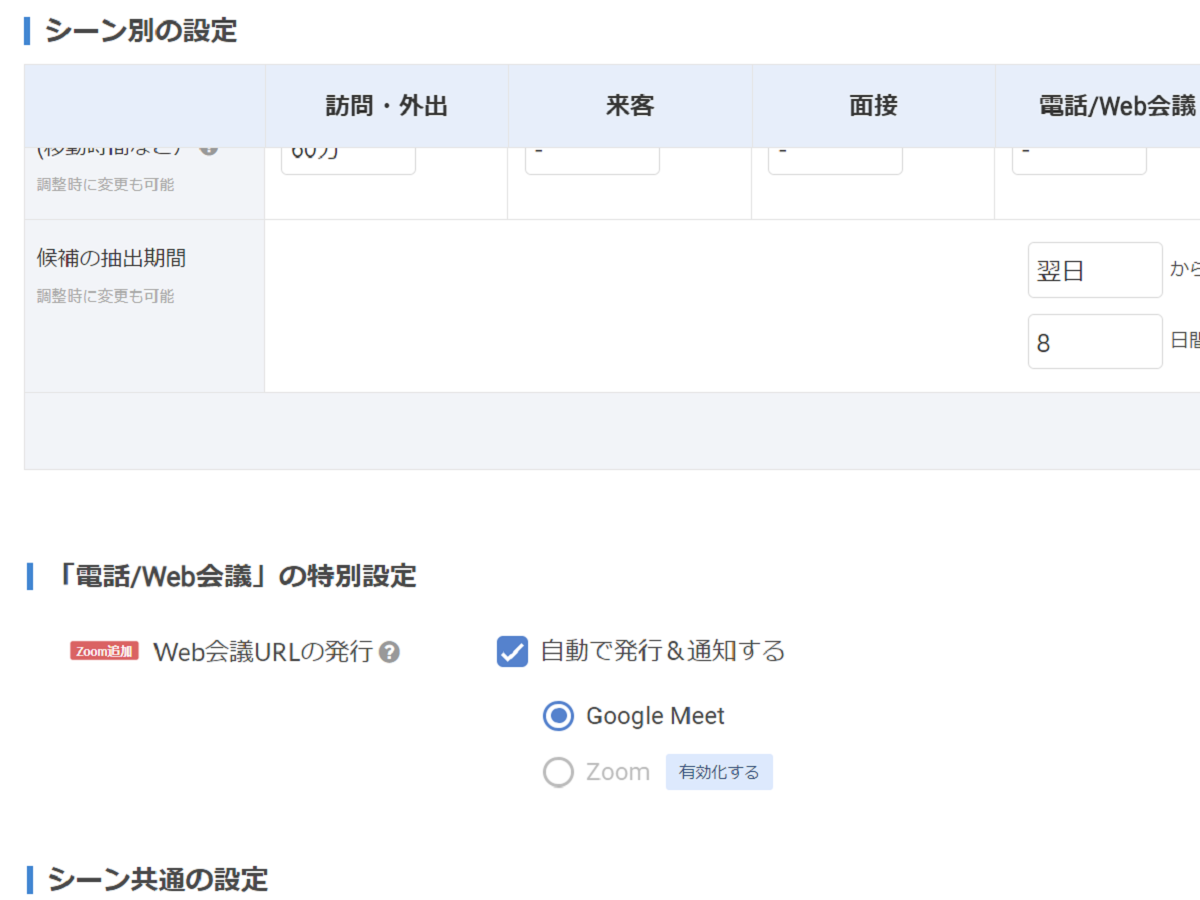Click the days input showing 8
Screen dimensions: 1200x900
pyautogui.click(x=1095, y=341)
